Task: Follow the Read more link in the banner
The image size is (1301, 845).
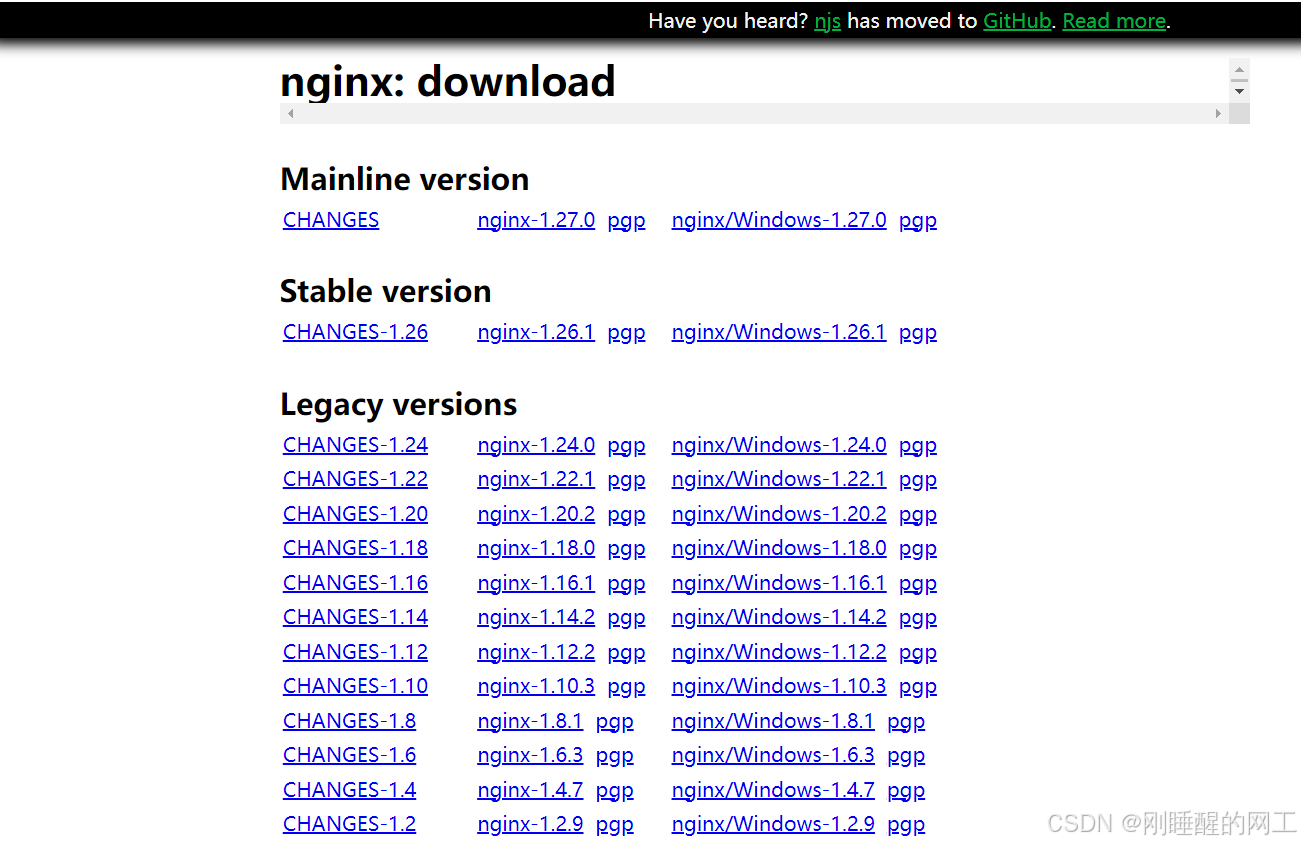Action: pyautogui.click(x=1114, y=21)
